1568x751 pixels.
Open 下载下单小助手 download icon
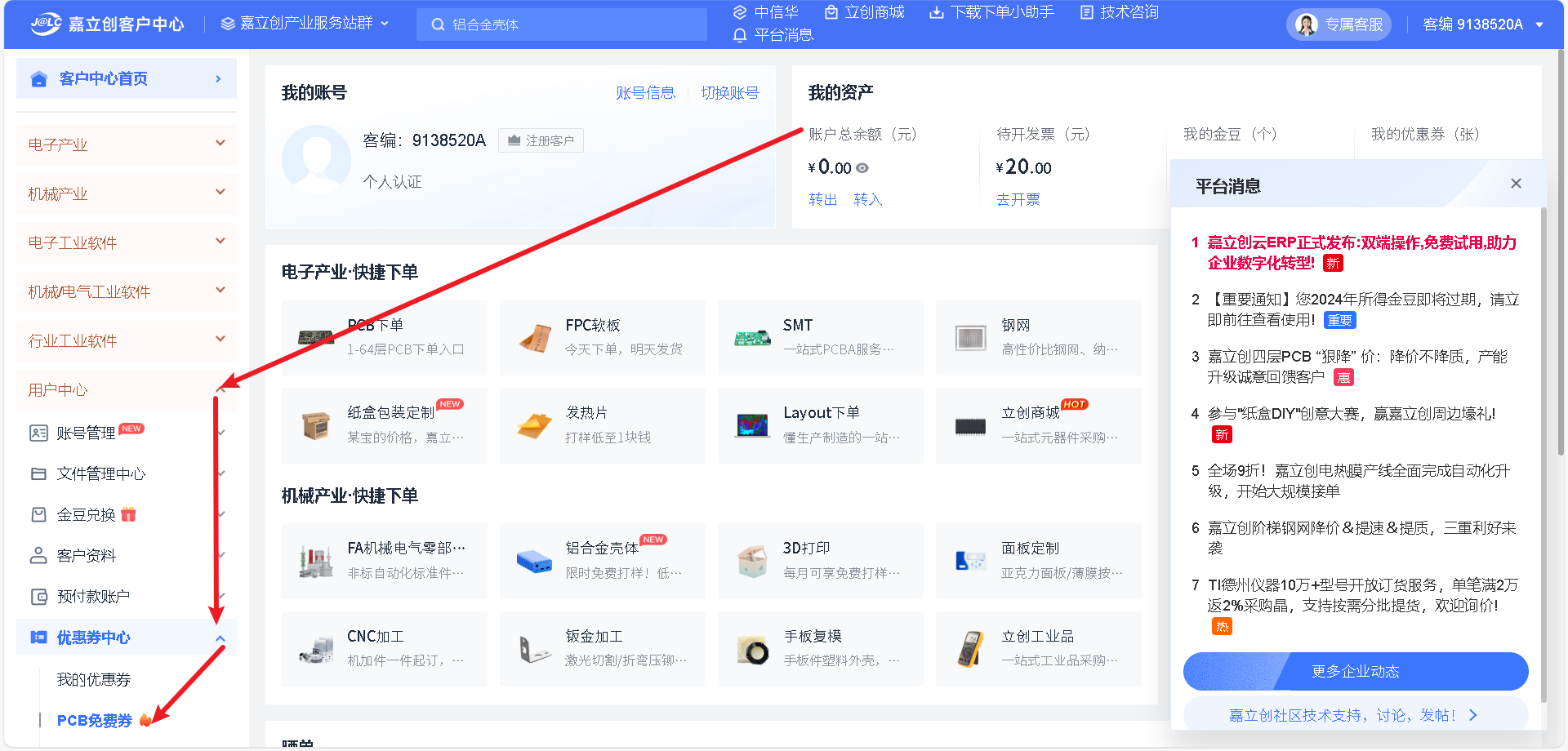point(937,12)
